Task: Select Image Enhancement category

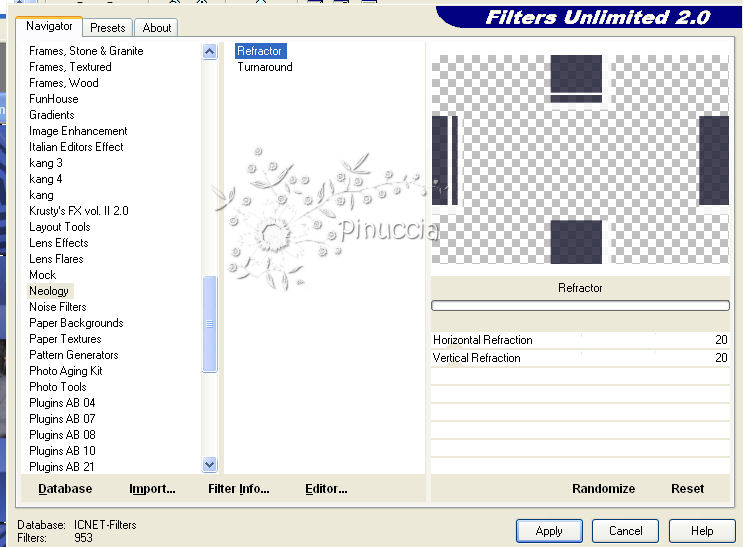Action: [78, 131]
